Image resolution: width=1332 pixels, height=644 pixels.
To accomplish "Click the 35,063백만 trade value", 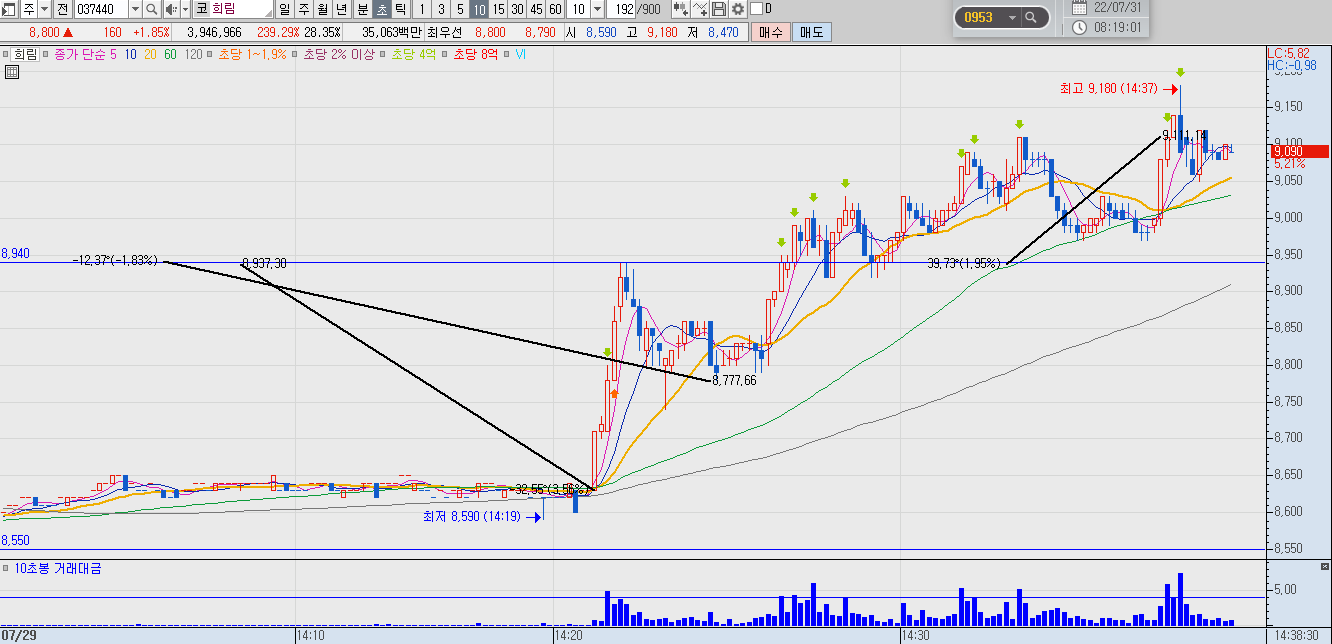I will coord(391,32).
